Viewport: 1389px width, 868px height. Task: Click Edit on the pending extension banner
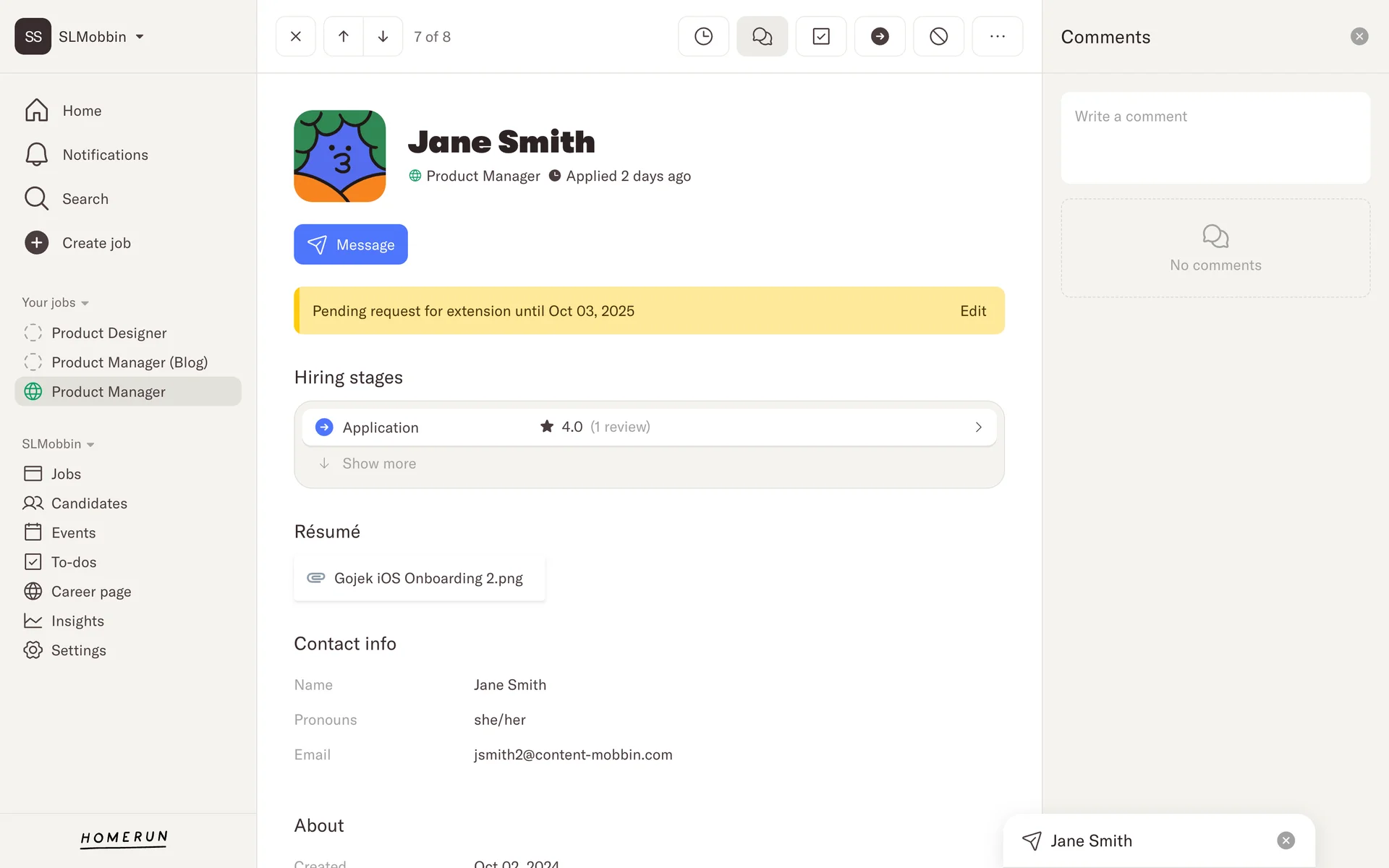(972, 311)
